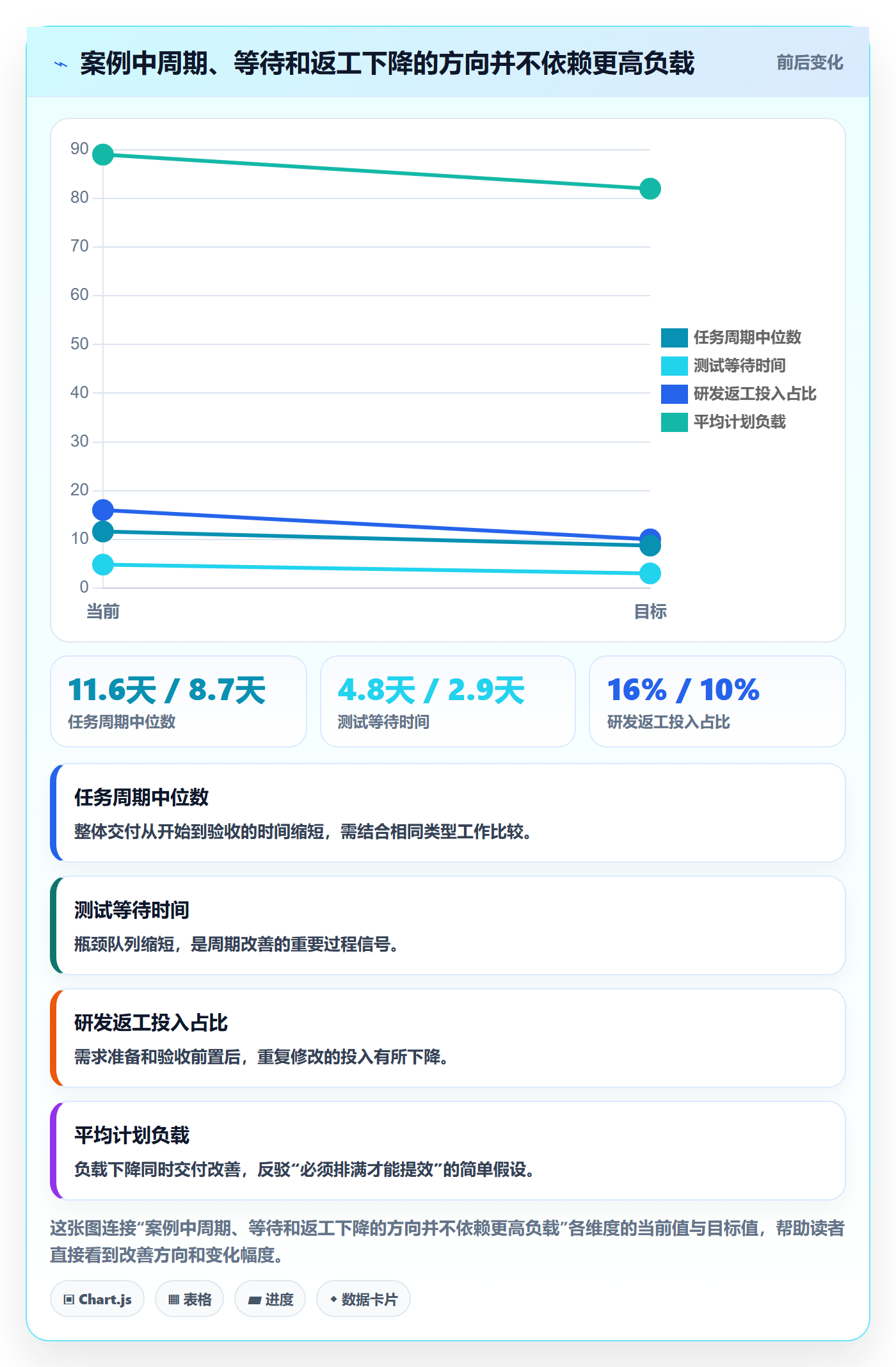896x1367 pixels.
Task: Toggle the 平均计划负载 legend entry
Action: click(723, 422)
